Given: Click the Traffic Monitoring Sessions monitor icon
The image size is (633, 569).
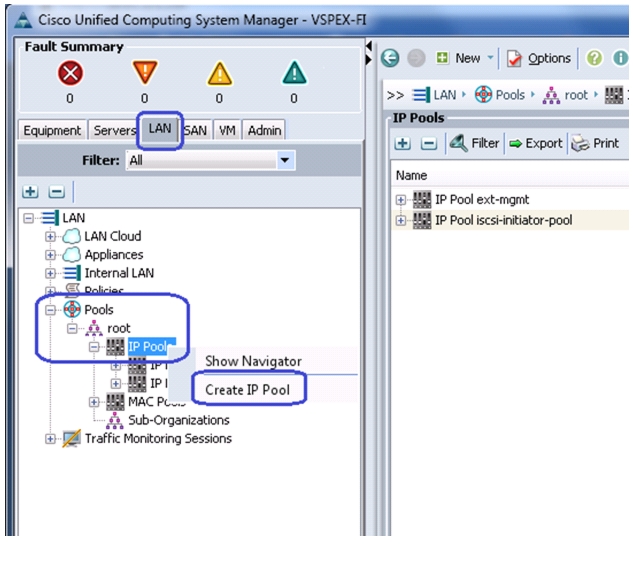Looking at the screenshot, I should coord(71,439).
